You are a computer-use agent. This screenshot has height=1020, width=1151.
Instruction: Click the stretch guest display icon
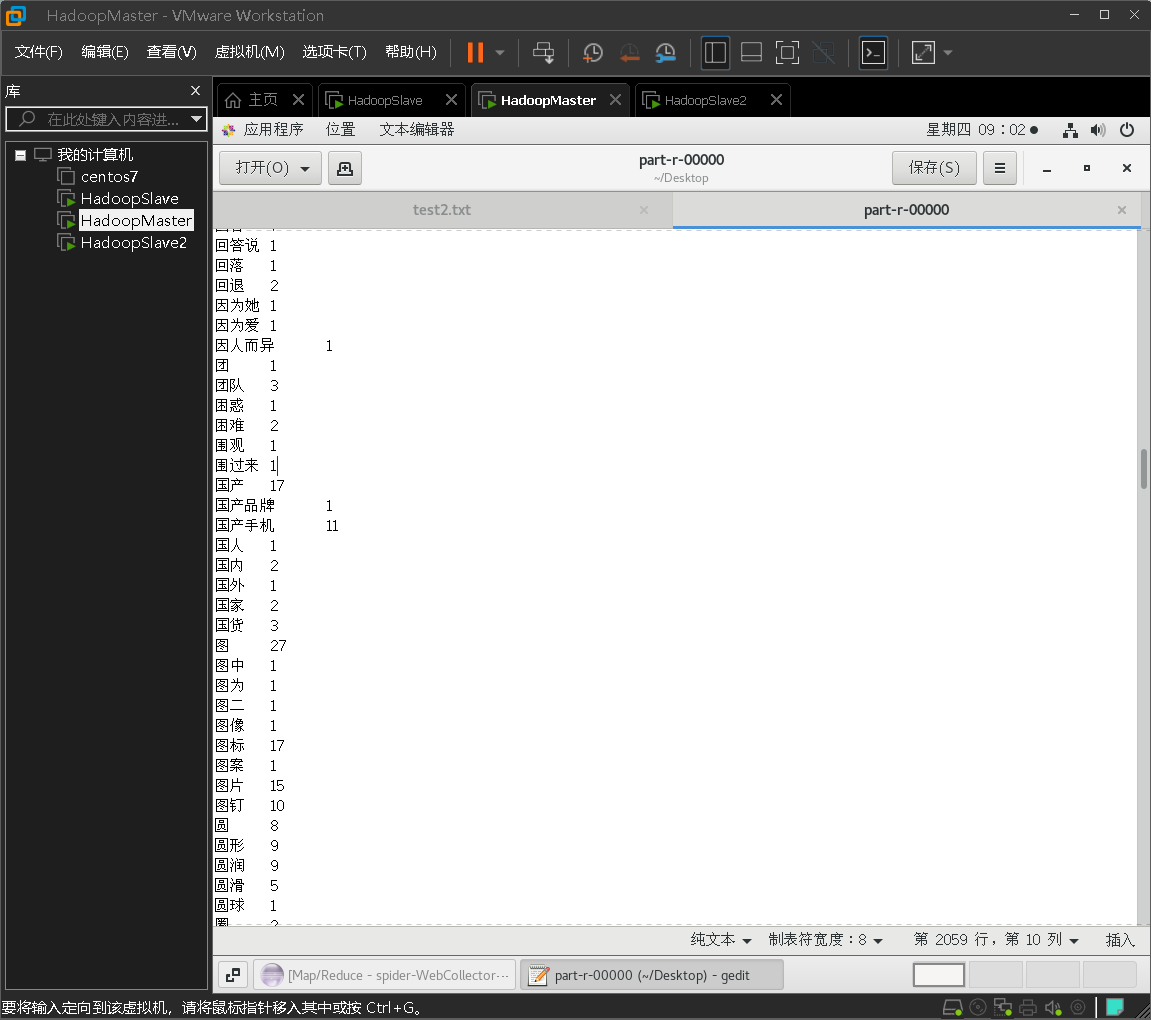pyautogui.click(x=923, y=53)
